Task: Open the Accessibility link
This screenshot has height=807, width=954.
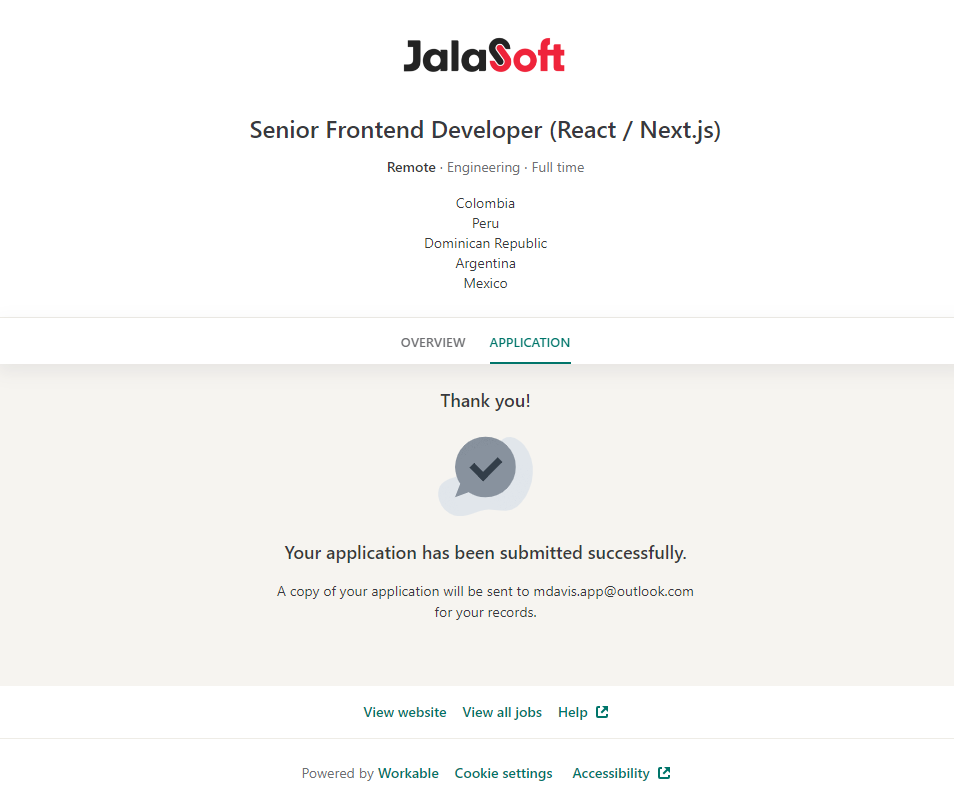Action: [611, 773]
